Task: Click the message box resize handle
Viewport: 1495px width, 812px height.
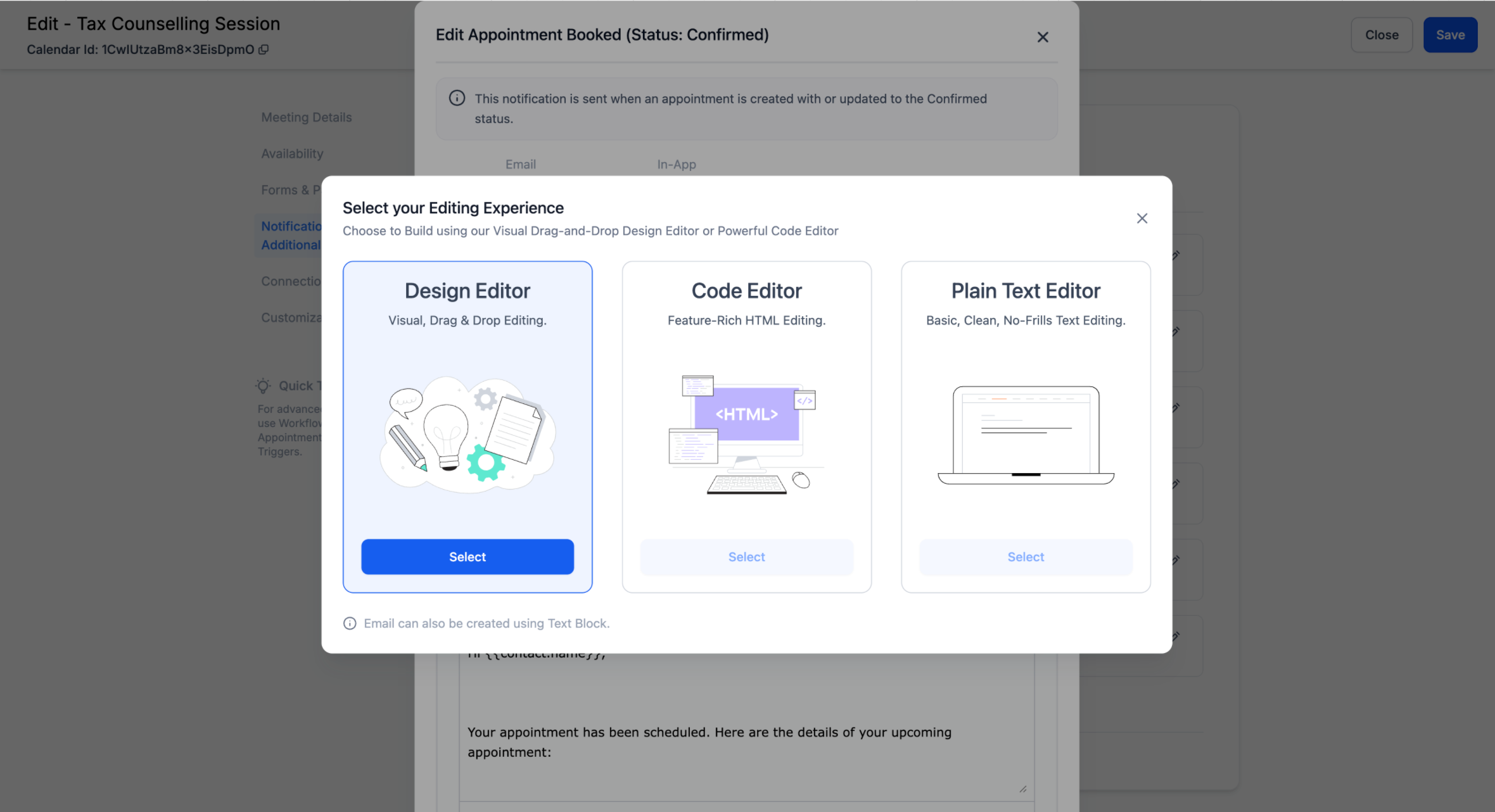Action: 1022,789
